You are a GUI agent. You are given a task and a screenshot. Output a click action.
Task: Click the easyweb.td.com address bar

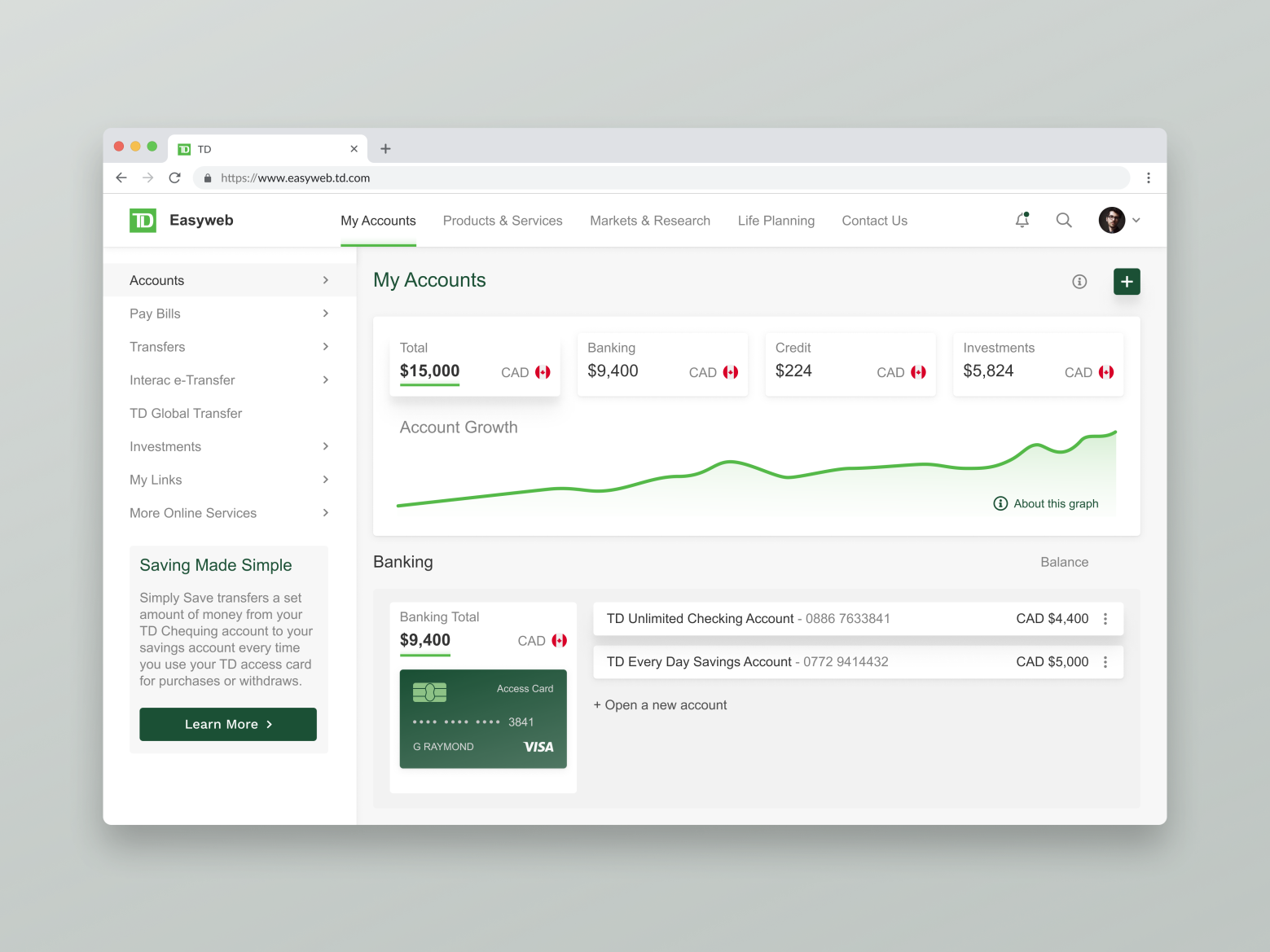661,178
